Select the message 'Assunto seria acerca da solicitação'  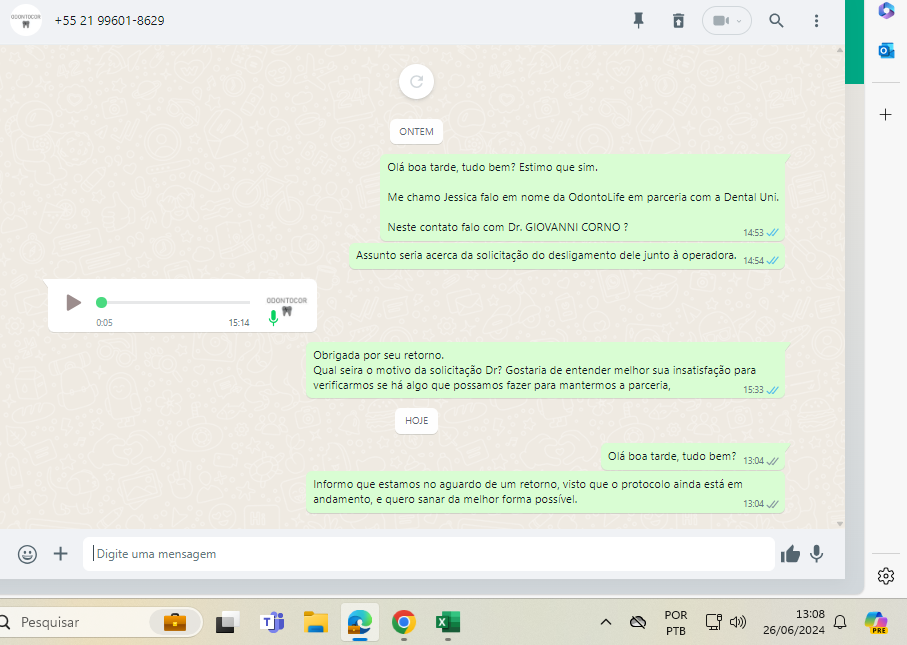click(x=566, y=256)
